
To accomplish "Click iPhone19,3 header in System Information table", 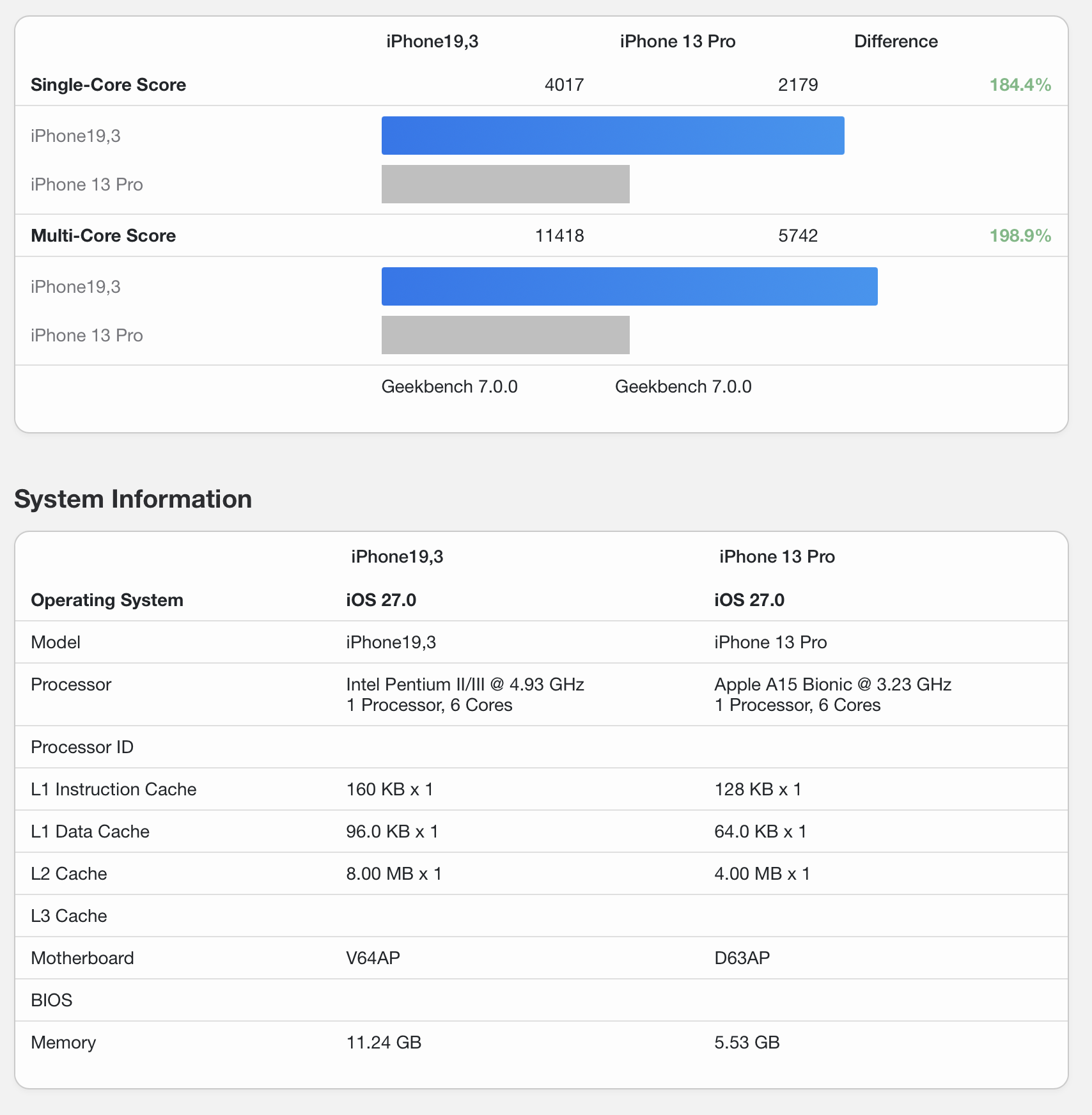I will tap(397, 557).
